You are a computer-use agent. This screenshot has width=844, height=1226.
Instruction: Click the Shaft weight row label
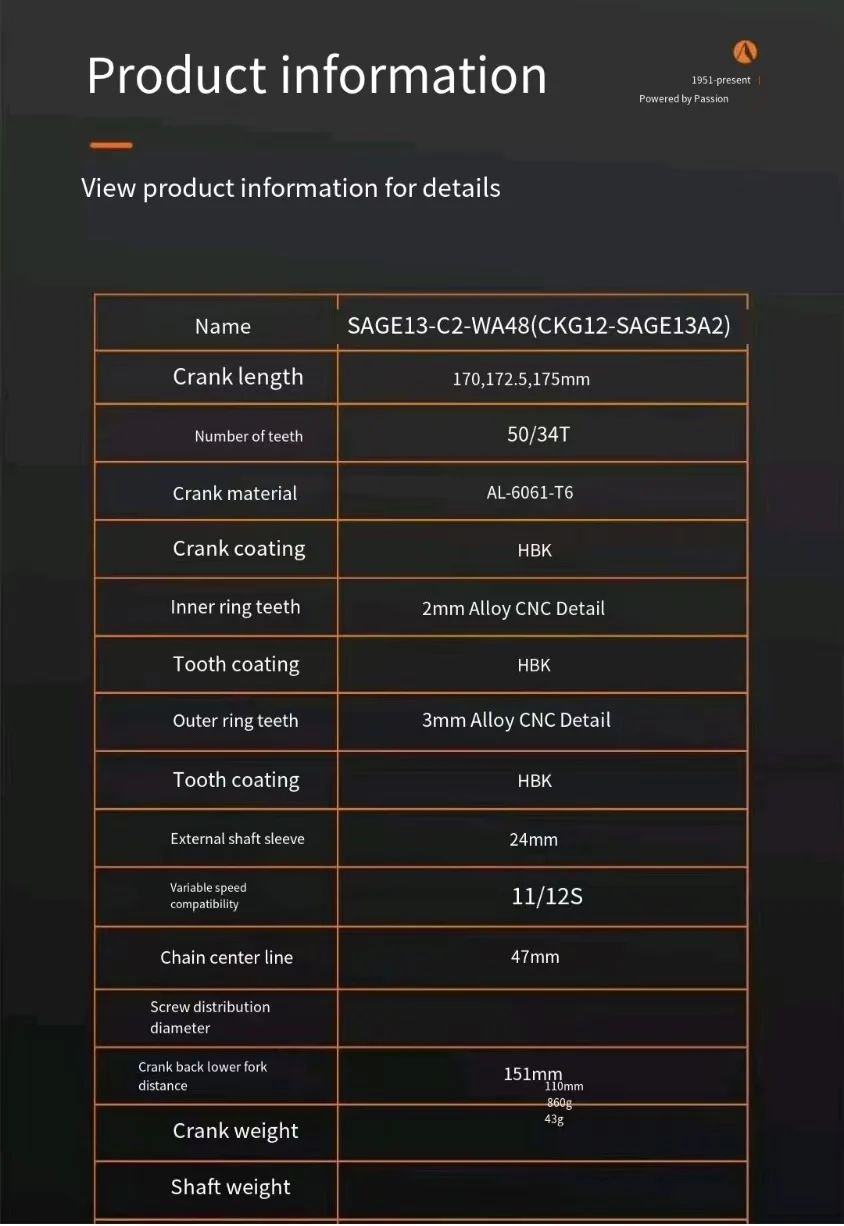(x=231, y=1187)
